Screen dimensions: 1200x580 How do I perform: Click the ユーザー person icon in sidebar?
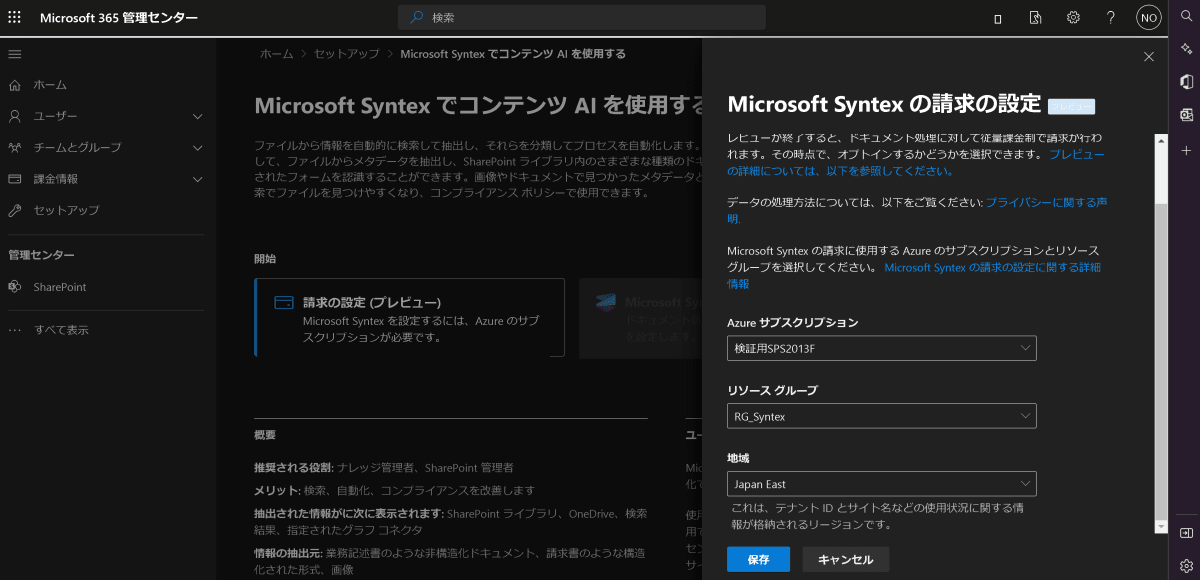15,116
